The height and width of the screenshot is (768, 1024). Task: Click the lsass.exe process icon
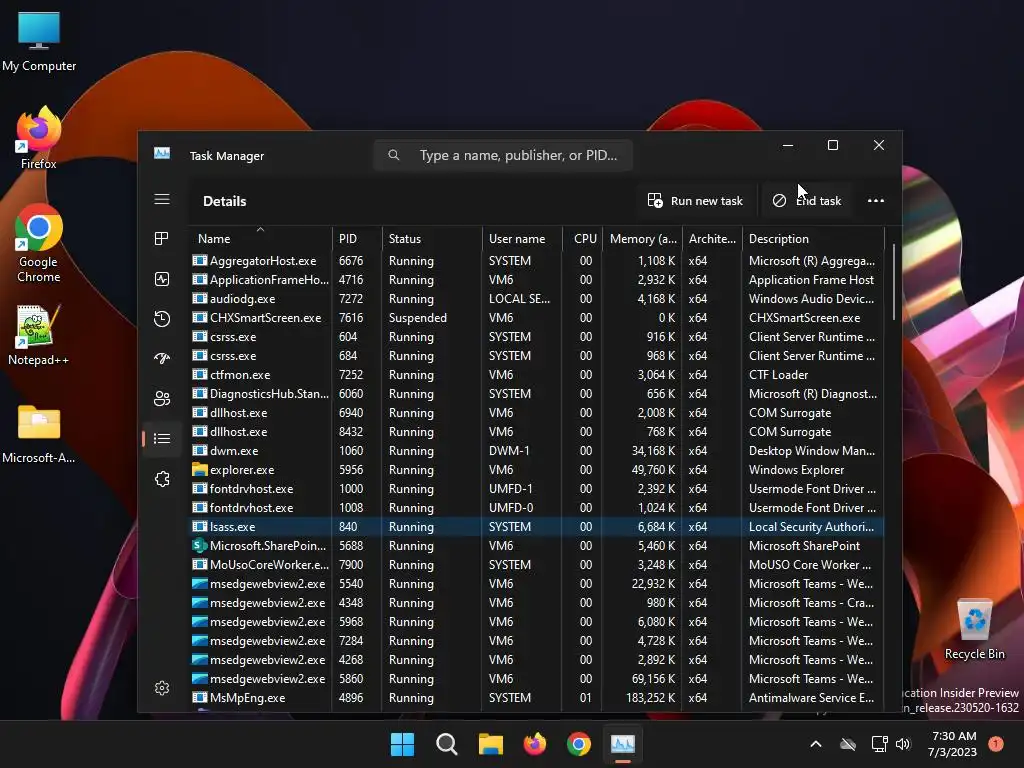click(x=199, y=526)
